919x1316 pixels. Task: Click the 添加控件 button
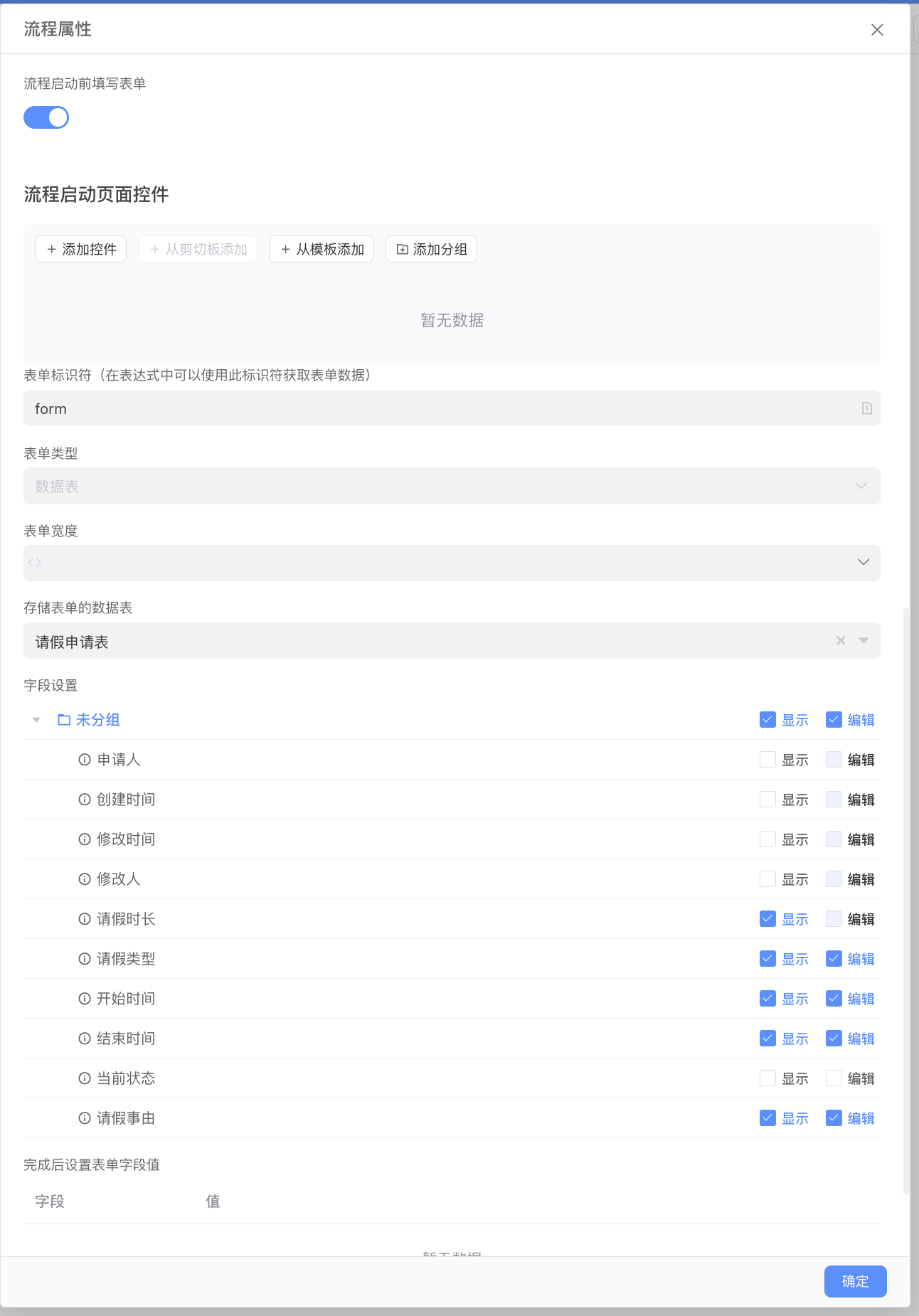tap(81, 249)
